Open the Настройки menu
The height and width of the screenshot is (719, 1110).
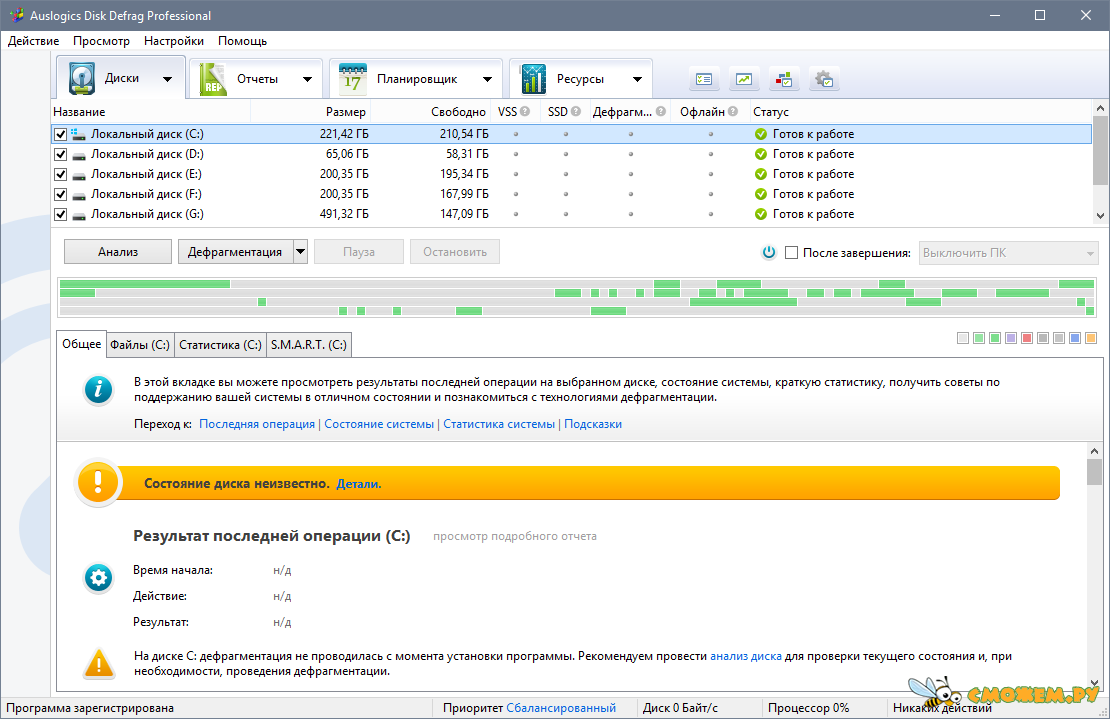click(x=173, y=41)
